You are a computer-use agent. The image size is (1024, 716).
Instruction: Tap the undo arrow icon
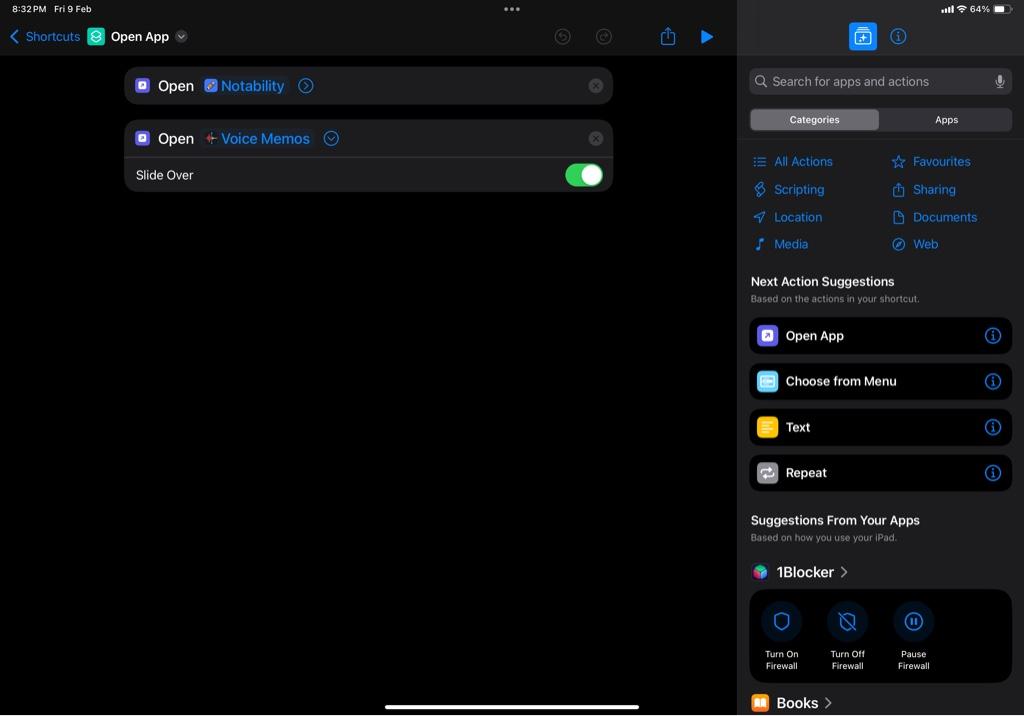pyautogui.click(x=562, y=37)
